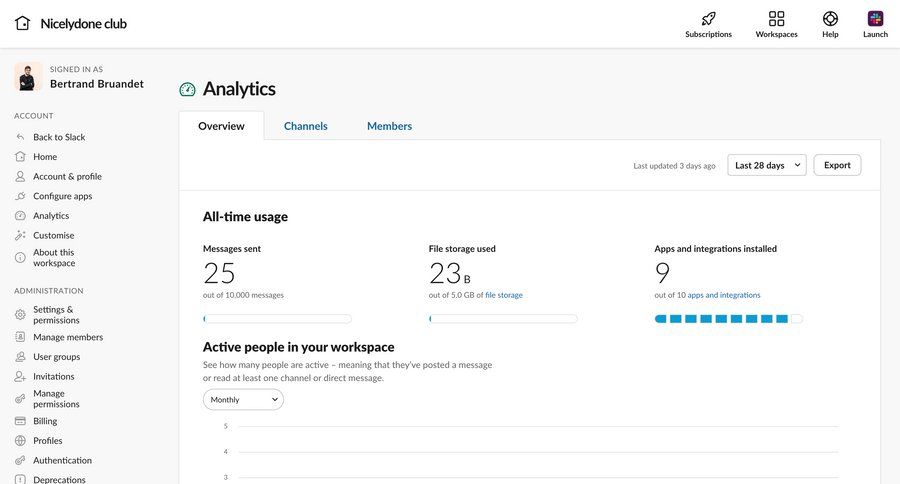
Task: Click the All-time usage heading
Action: [x=245, y=216]
